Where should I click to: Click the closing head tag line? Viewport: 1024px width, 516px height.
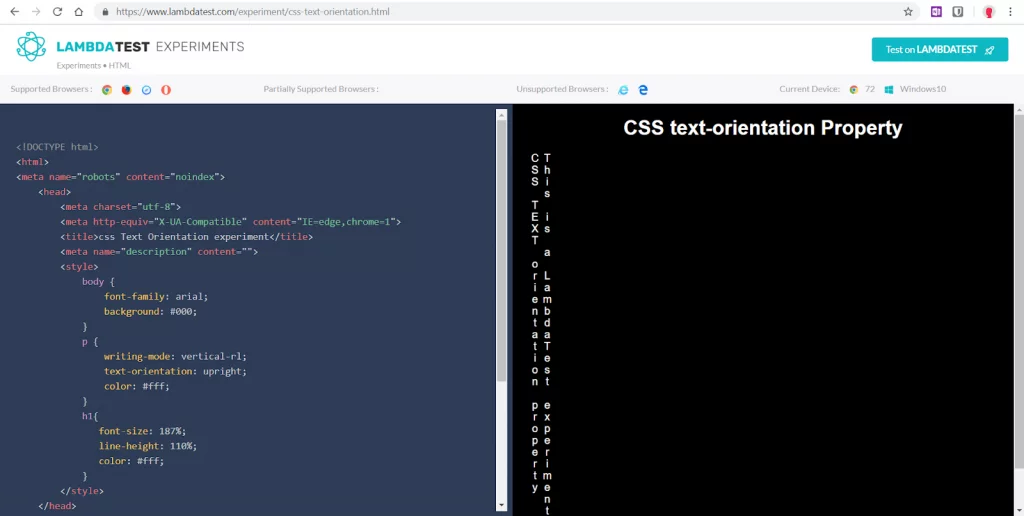click(x=57, y=506)
